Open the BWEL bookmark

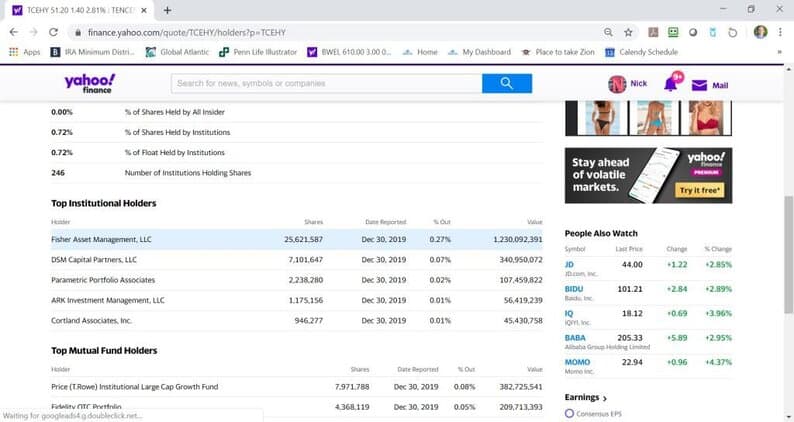click(x=349, y=52)
